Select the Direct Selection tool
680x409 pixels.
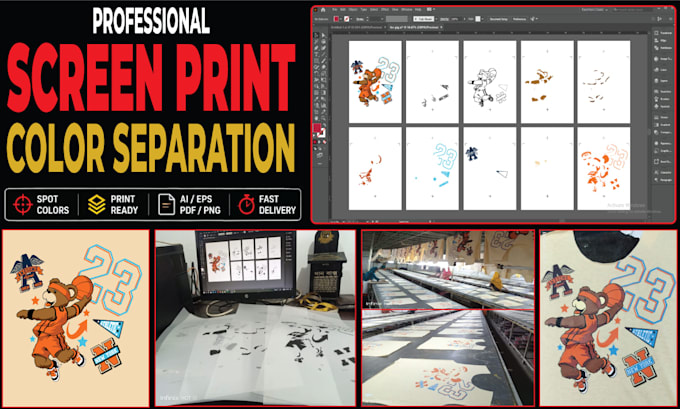coord(324,35)
